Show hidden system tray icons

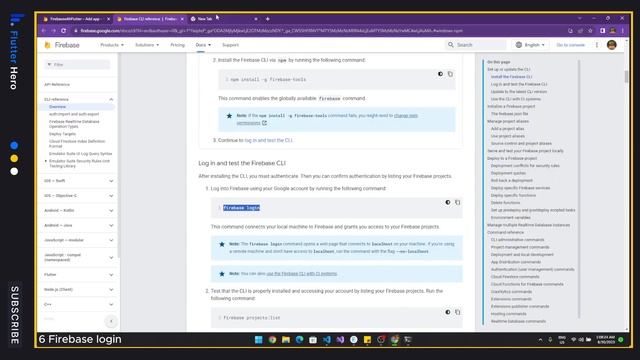pyautogui.click(x=540, y=340)
